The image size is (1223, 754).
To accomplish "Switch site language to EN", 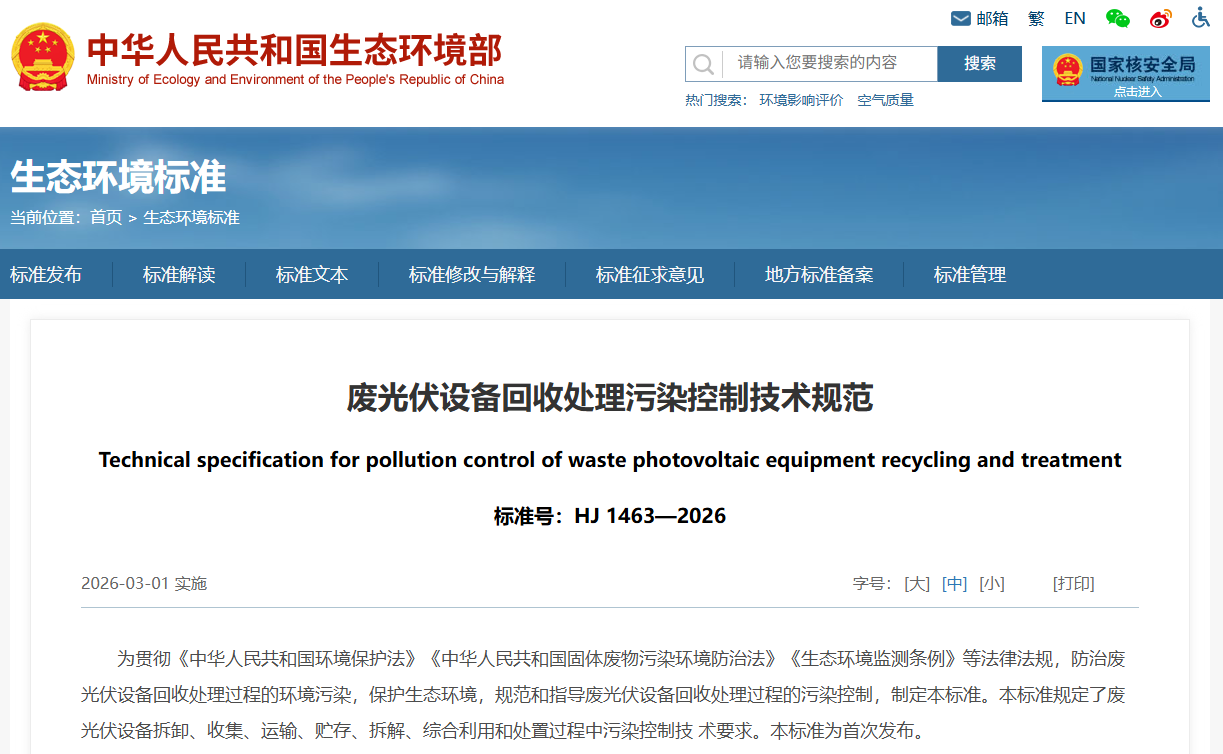I will (1075, 18).
